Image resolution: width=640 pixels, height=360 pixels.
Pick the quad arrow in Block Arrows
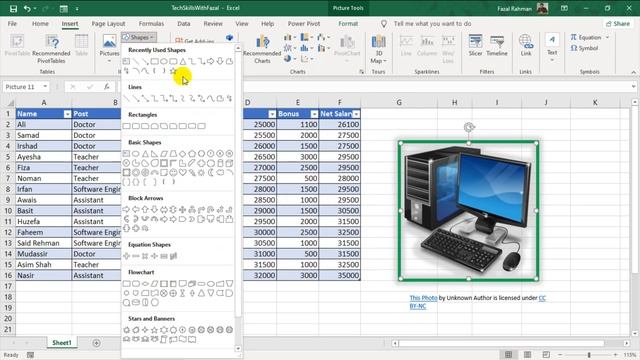pyautogui.click(x=182, y=209)
